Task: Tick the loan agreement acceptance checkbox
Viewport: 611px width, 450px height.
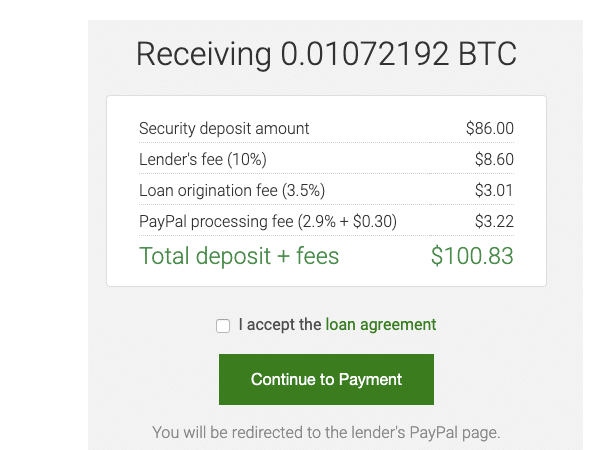Action: [x=223, y=325]
